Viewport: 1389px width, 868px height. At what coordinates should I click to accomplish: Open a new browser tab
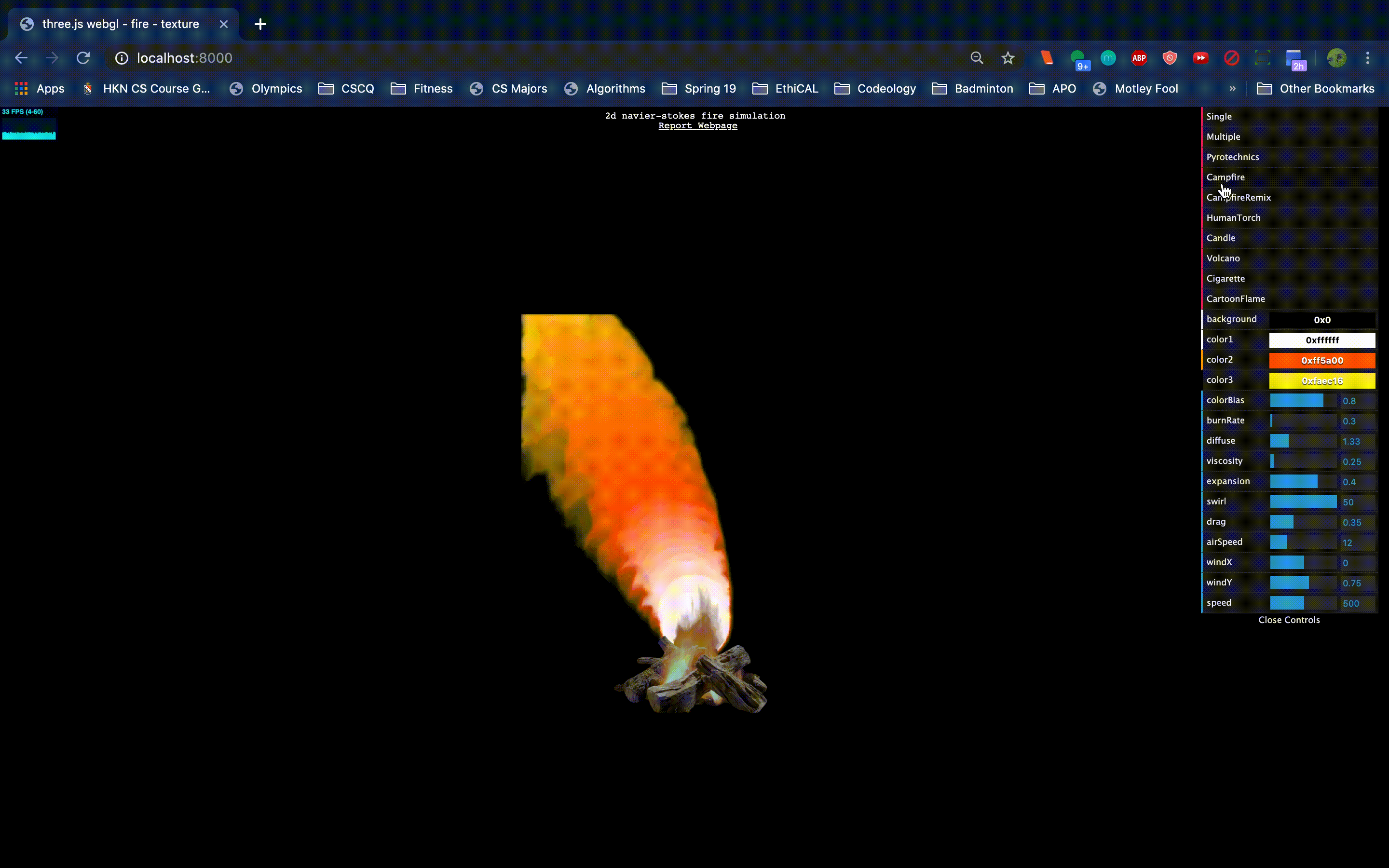click(260, 24)
